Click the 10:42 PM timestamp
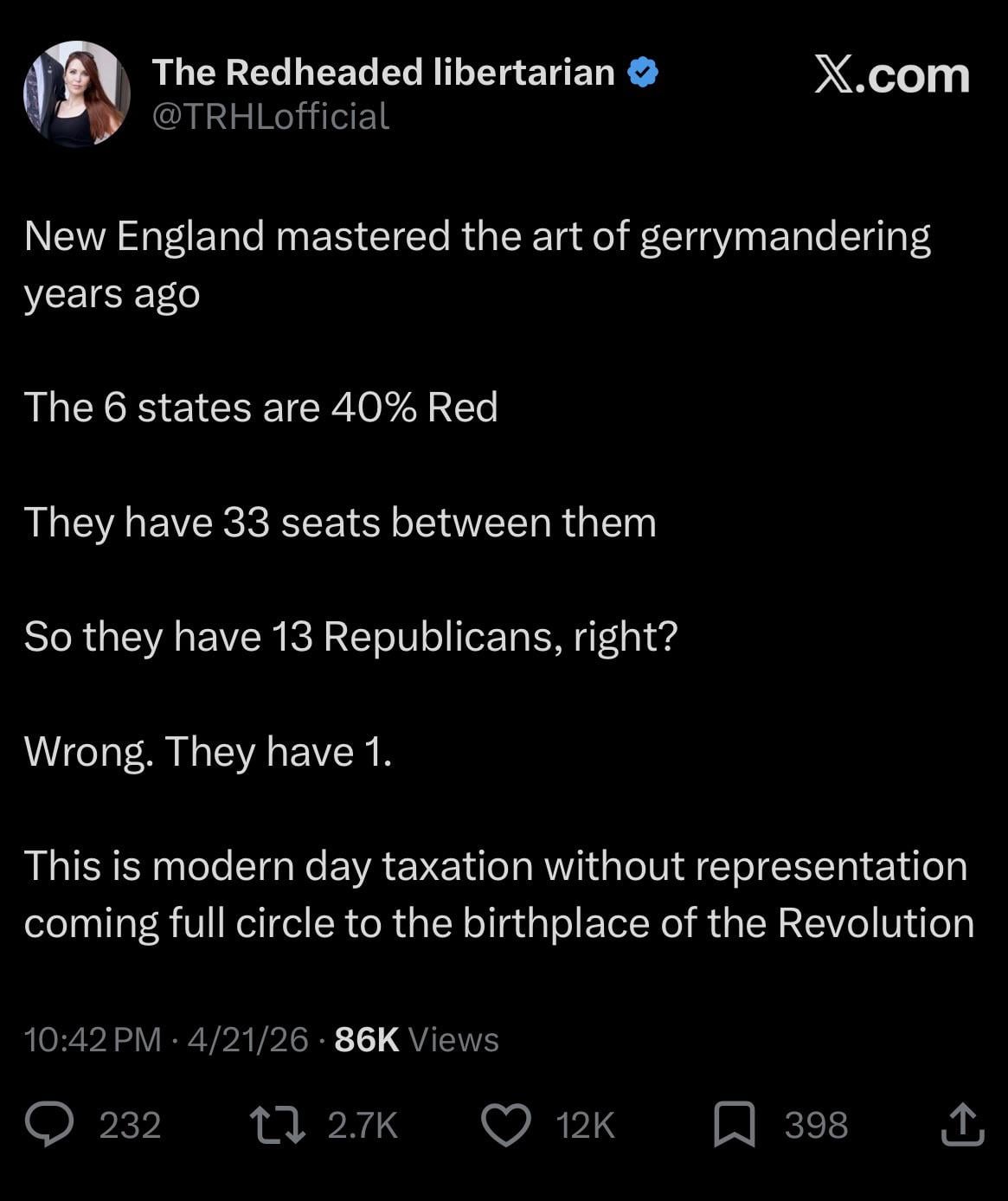The width and height of the screenshot is (1008, 1201). tap(93, 1039)
